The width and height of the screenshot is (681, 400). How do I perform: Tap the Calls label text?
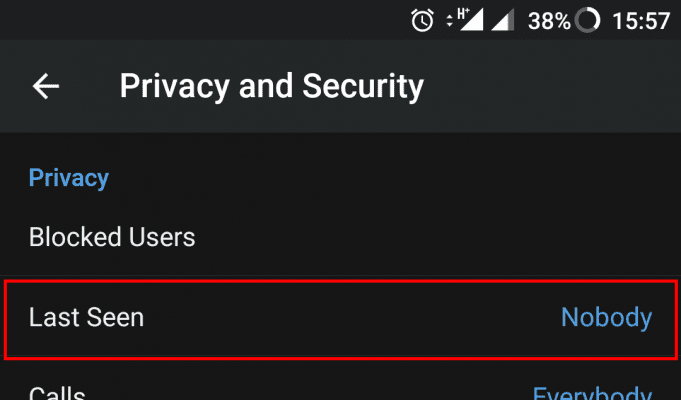point(57,392)
